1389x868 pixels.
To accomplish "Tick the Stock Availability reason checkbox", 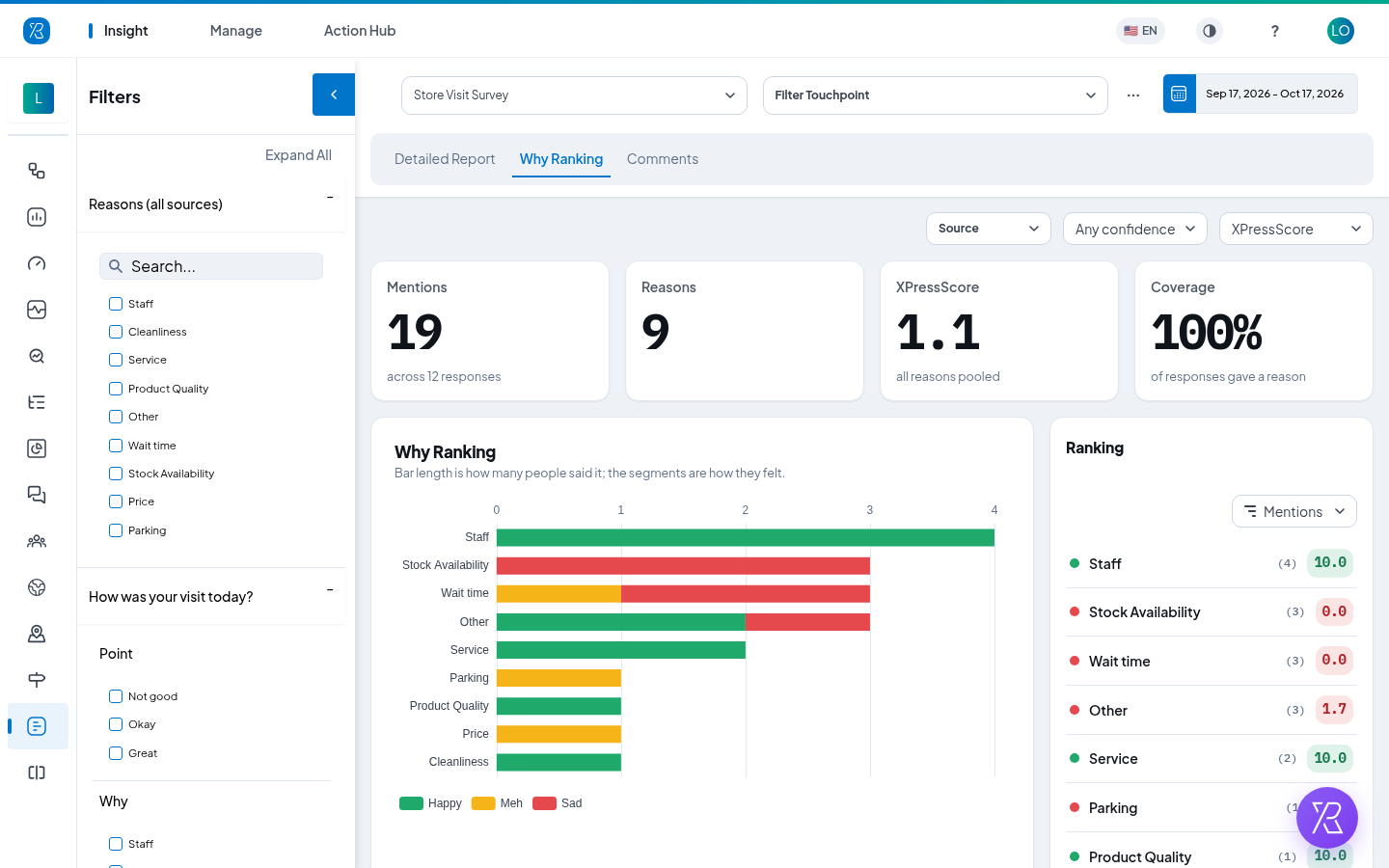I will tap(116, 474).
